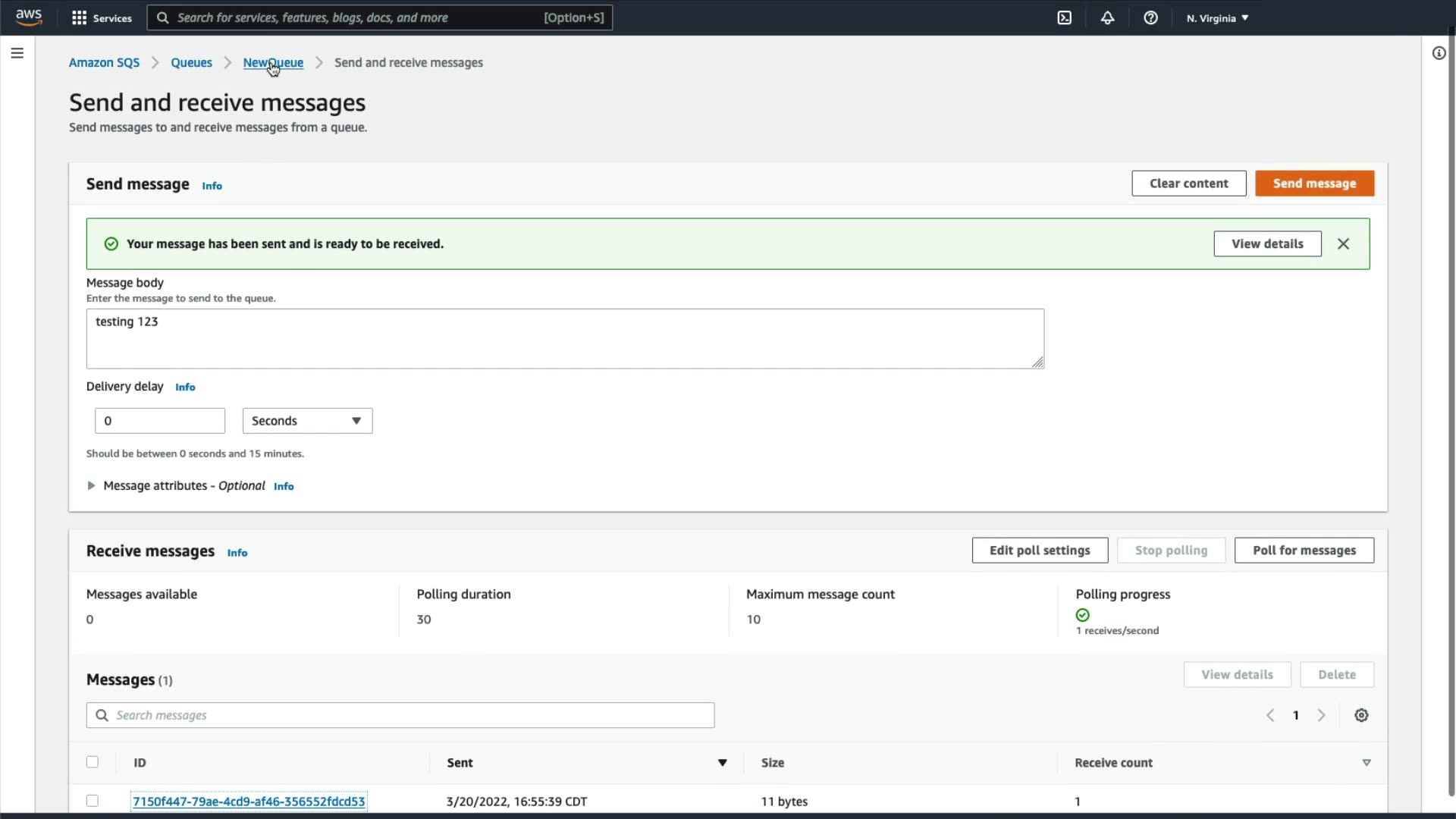Dismiss the message sent success banner
1456x819 pixels.
point(1343,244)
